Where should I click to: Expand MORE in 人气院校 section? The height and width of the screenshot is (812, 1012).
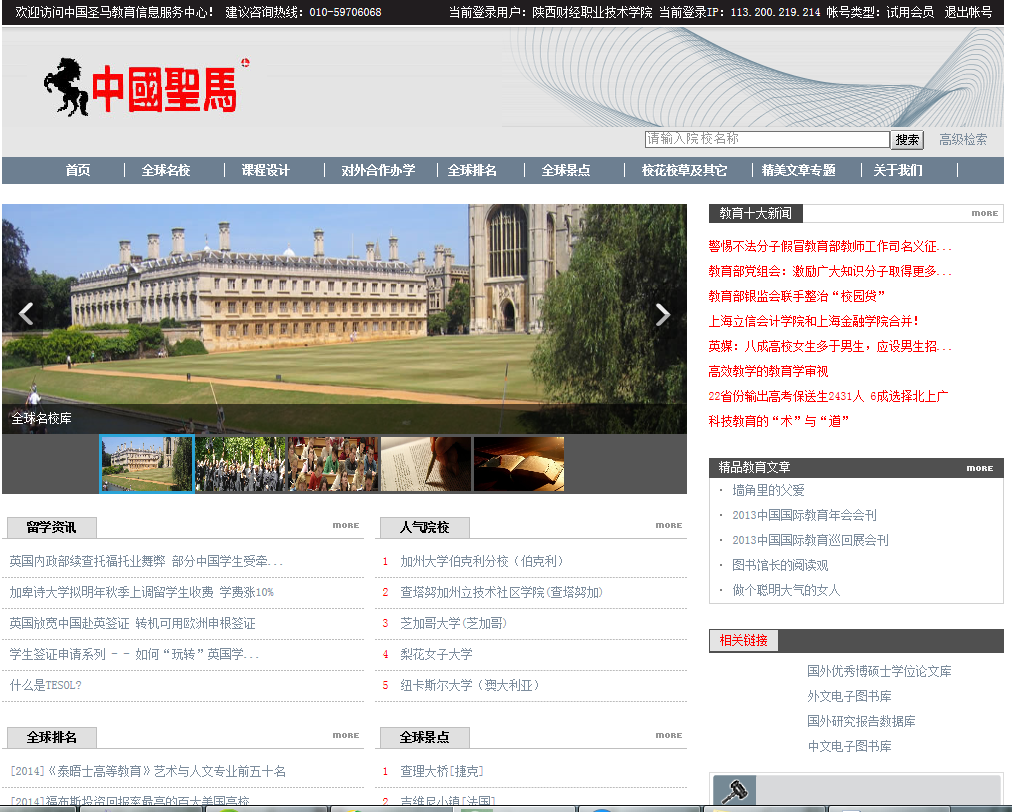(669, 525)
